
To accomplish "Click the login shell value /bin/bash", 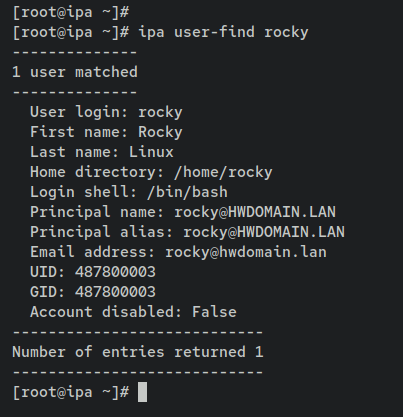I will pyautogui.click(x=187, y=192).
